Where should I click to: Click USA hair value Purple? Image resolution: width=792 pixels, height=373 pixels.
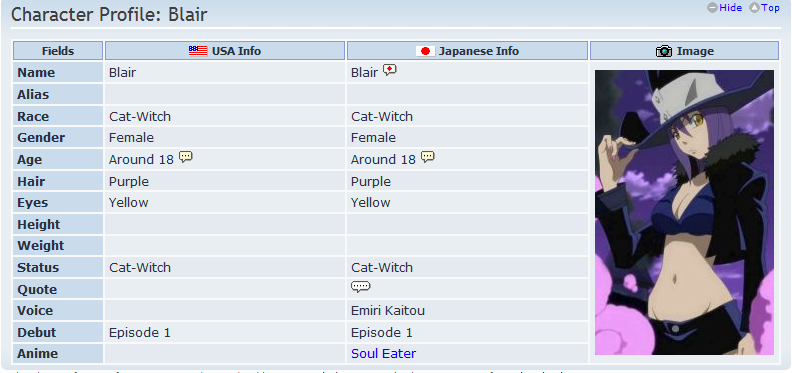click(x=129, y=181)
